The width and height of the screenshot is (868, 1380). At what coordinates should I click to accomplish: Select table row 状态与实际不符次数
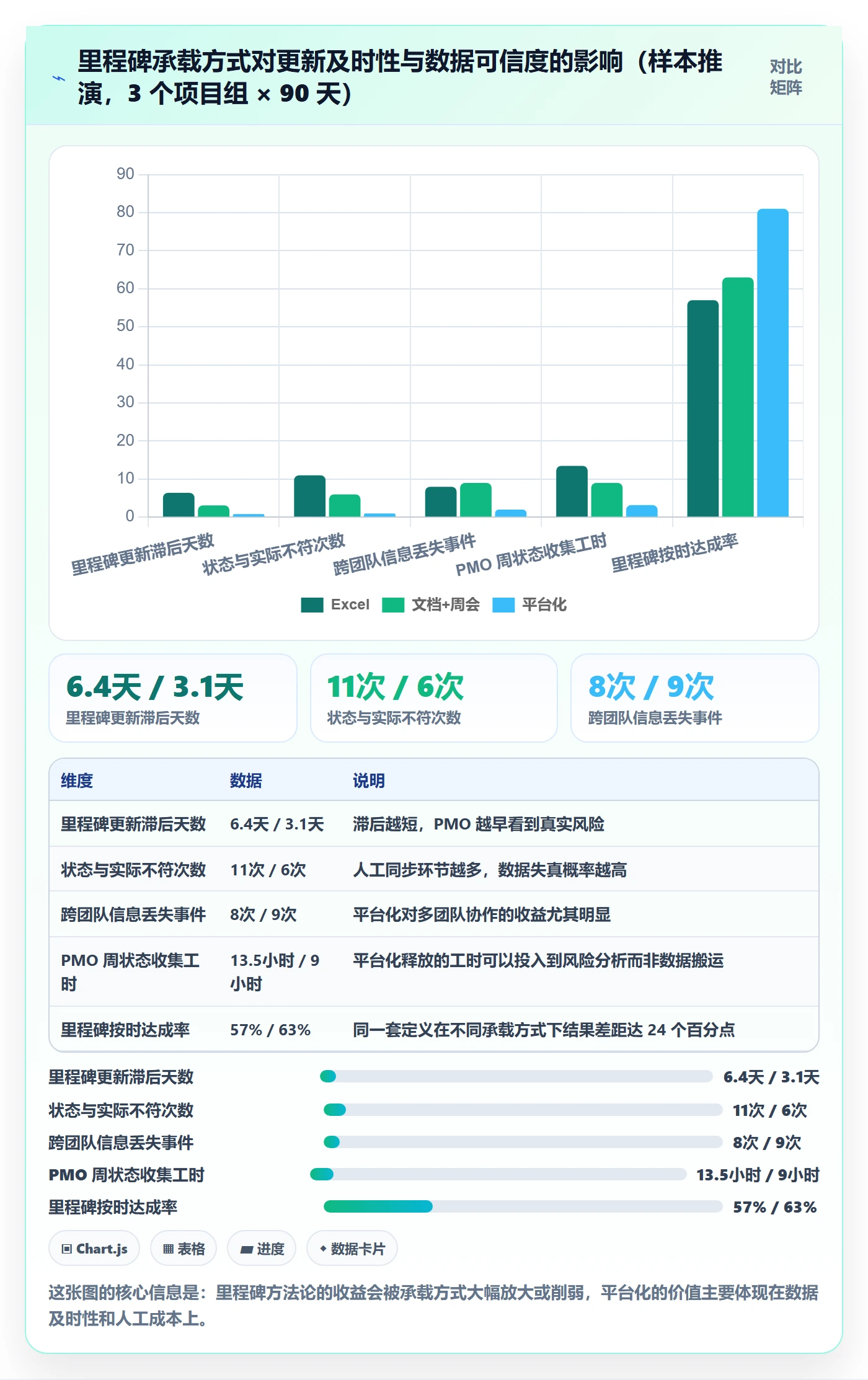pos(434,869)
